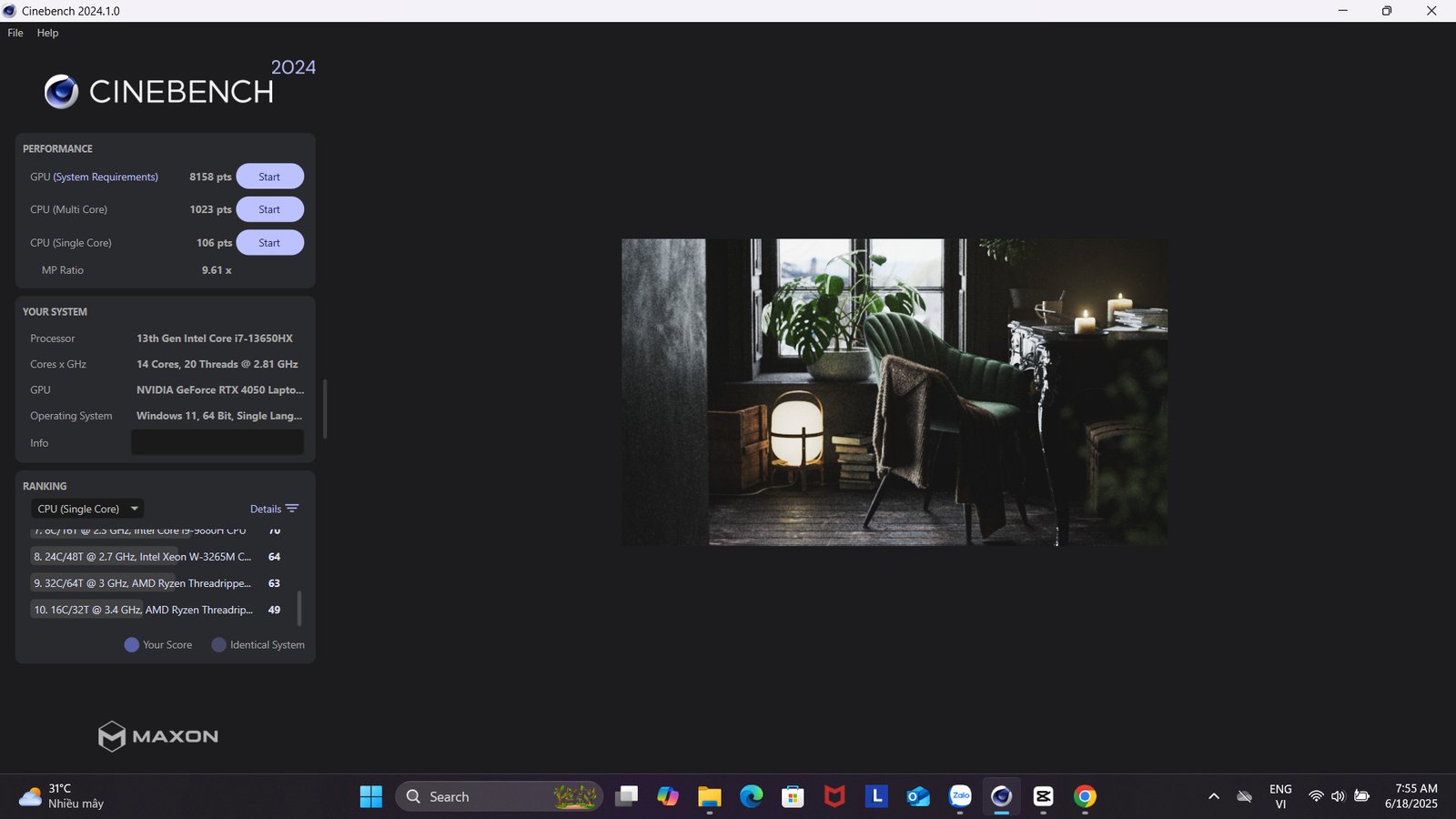Click the Details filter icon
1456x819 pixels.
click(292, 509)
